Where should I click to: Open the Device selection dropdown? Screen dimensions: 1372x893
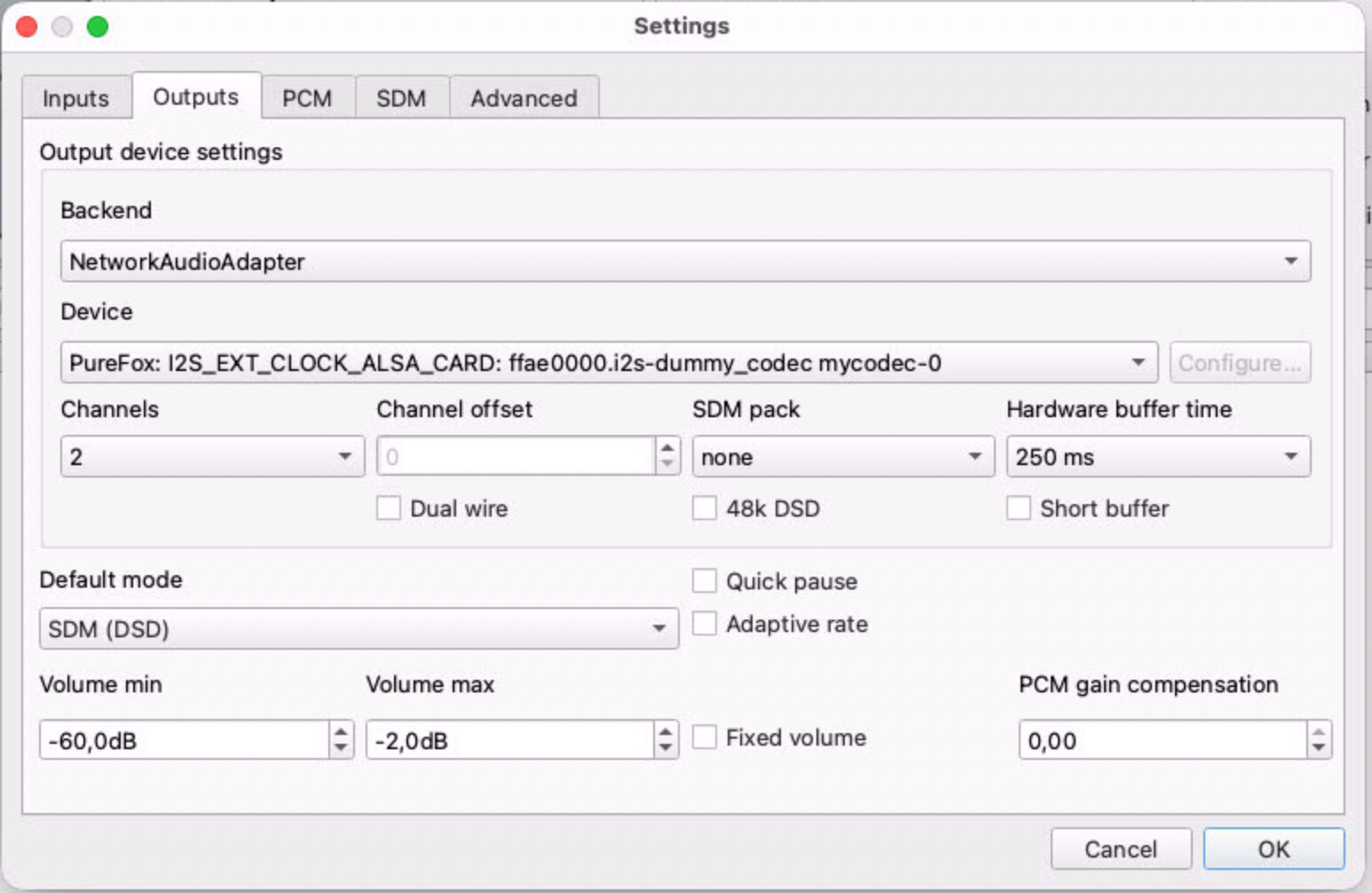coord(608,362)
